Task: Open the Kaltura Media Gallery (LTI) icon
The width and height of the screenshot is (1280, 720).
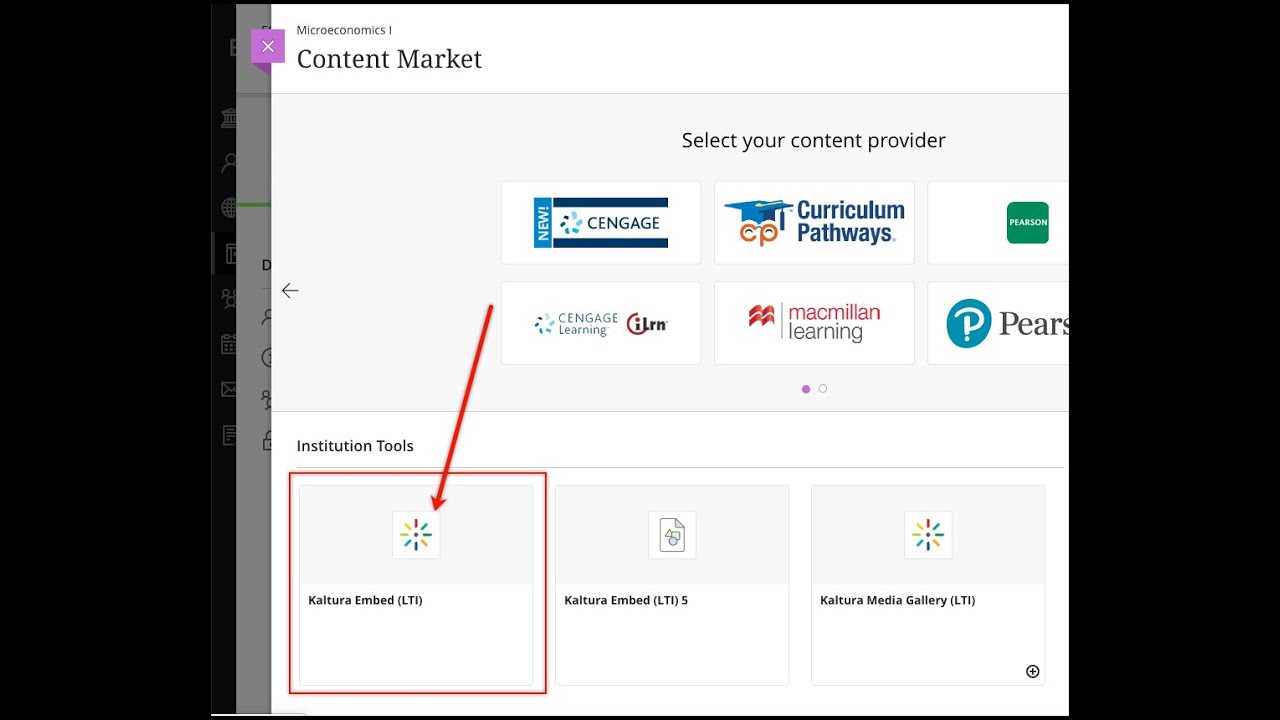Action: (x=928, y=535)
